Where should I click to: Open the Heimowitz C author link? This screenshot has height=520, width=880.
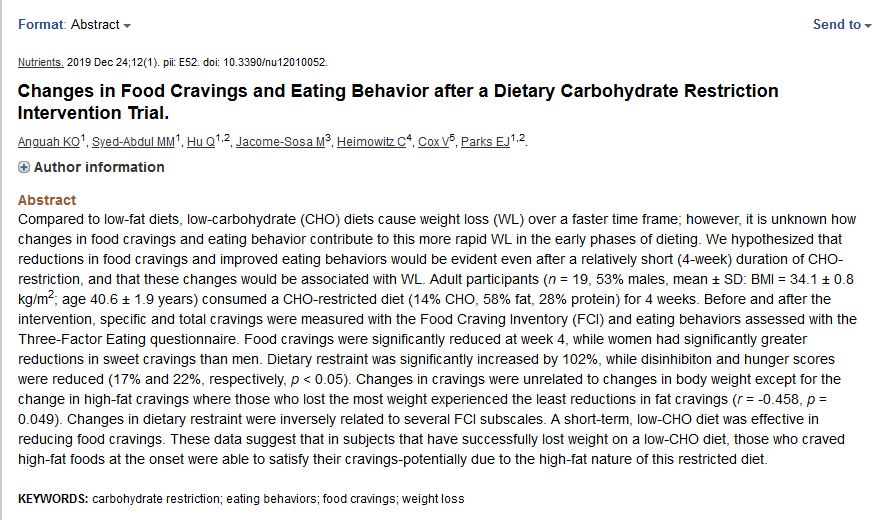371,142
